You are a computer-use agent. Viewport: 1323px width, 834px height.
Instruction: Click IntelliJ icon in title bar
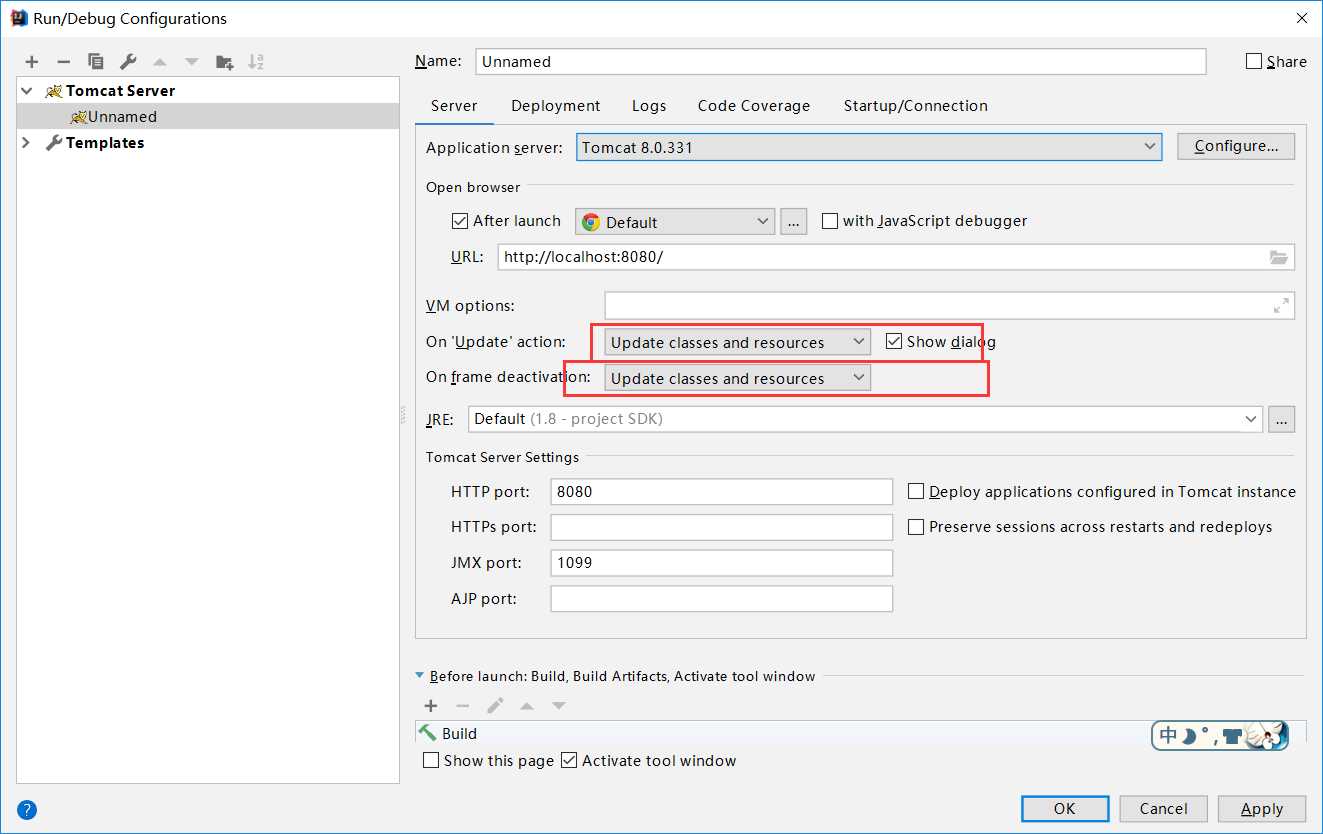(17, 18)
